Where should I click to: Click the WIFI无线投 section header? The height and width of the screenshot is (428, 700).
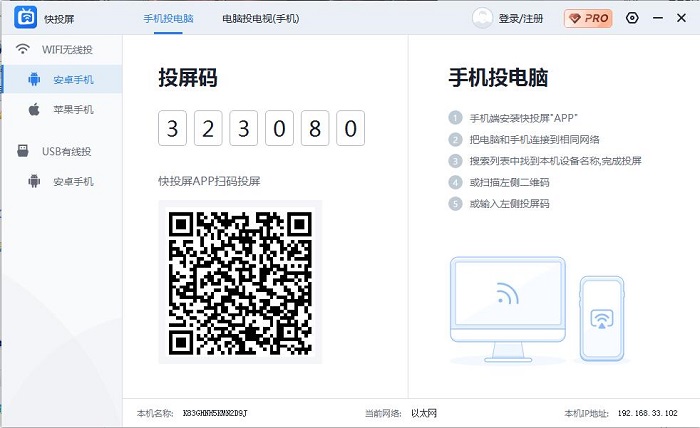66,50
